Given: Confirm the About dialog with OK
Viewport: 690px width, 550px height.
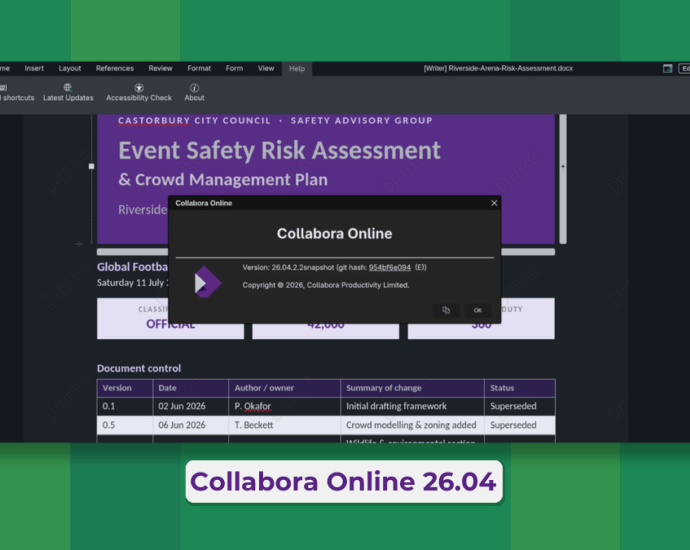Looking at the screenshot, I should pos(478,310).
